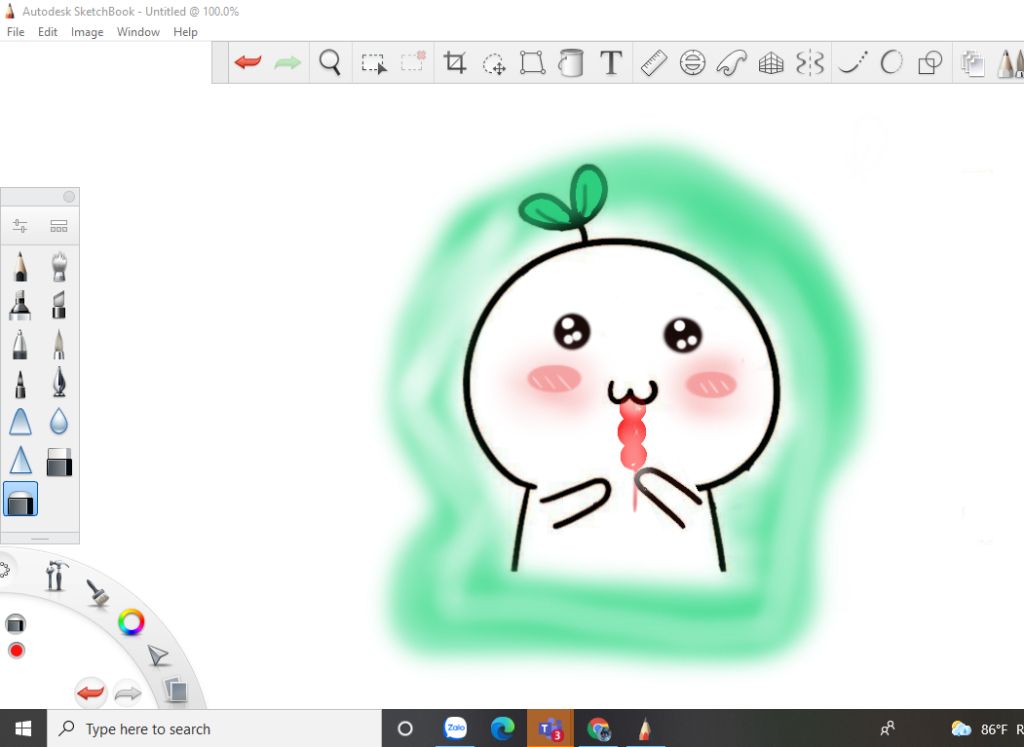Open Google Chrome from taskbar
Viewport: 1024px width, 747px height.
pyautogui.click(x=598, y=728)
